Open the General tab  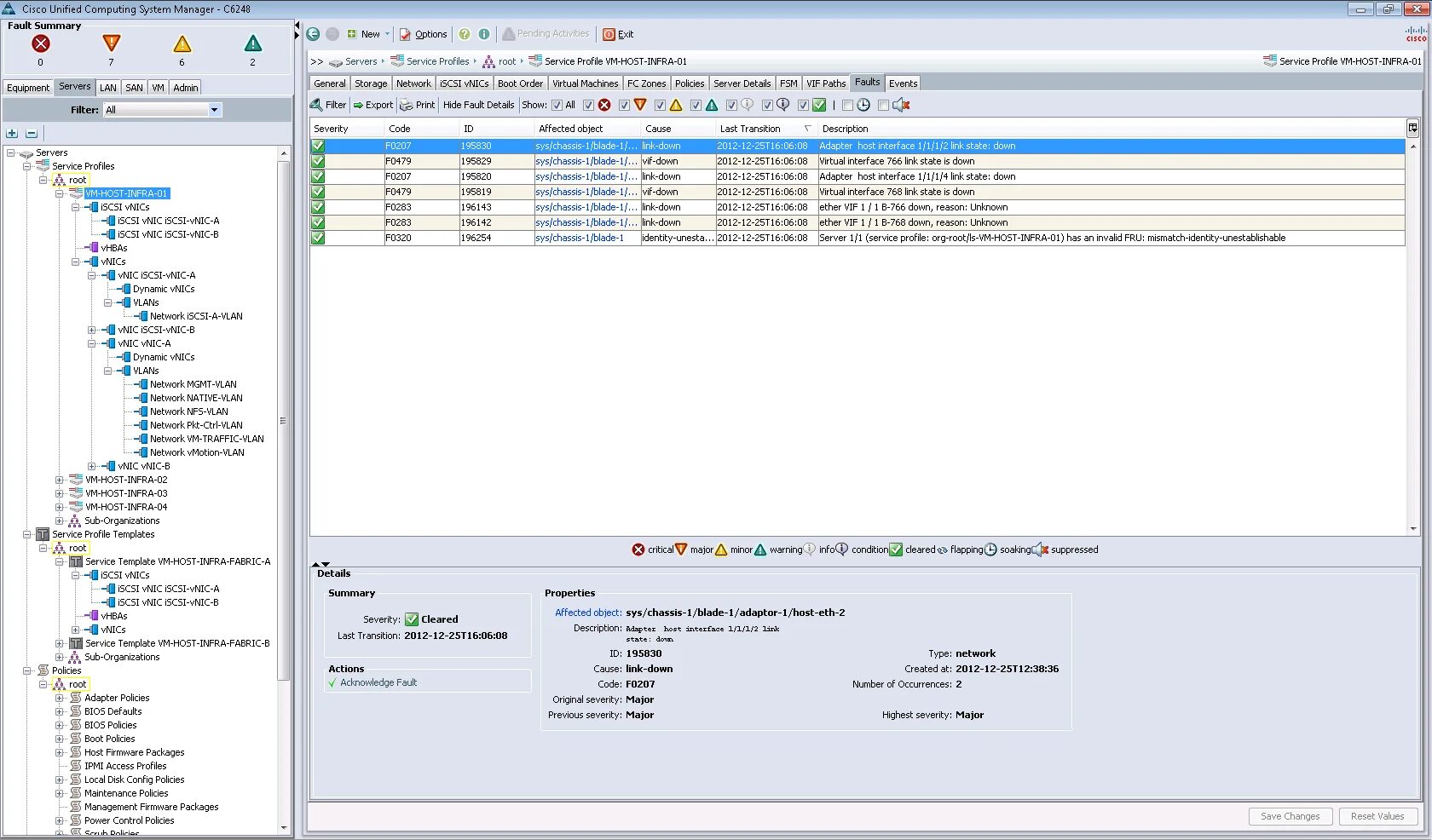(330, 83)
